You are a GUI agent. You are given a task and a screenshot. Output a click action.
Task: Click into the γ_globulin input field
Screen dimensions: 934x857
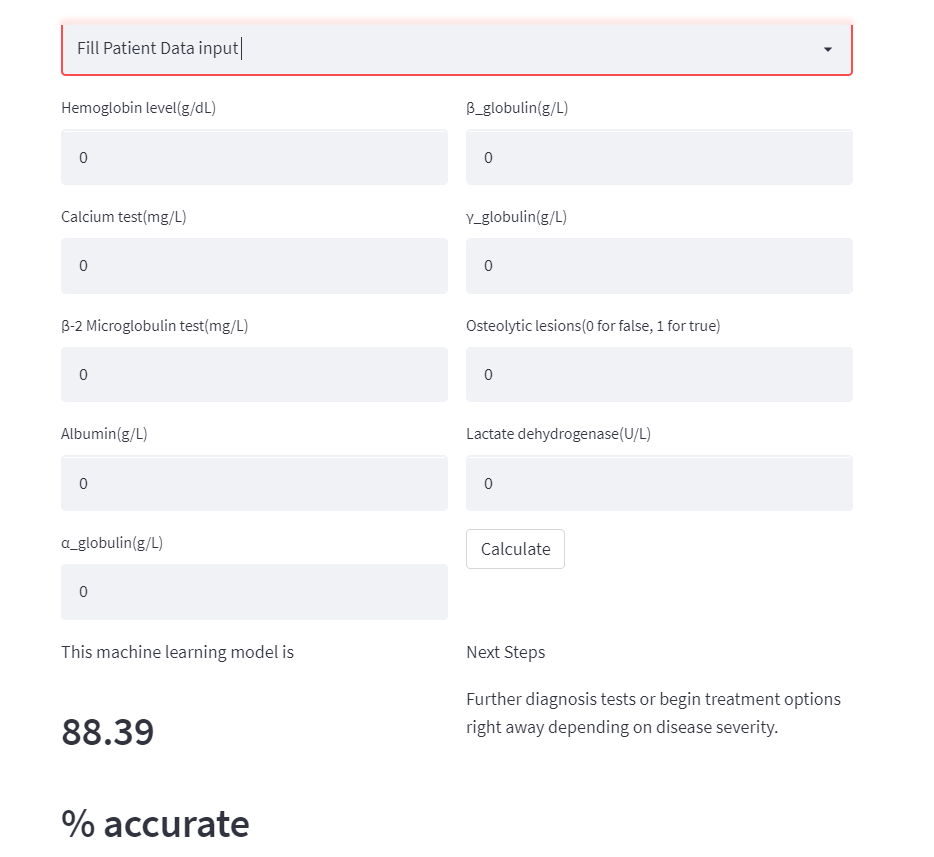point(659,266)
